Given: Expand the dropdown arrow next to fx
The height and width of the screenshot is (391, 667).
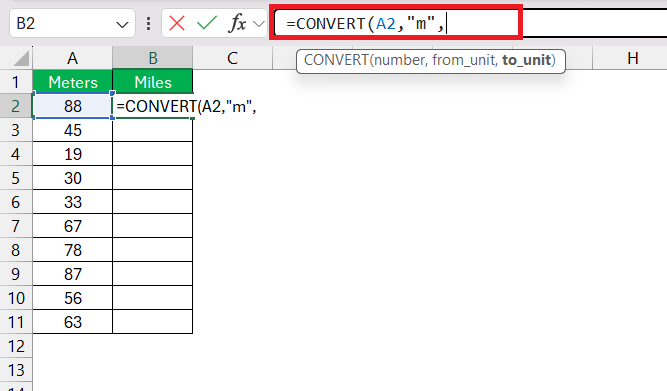Looking at the screenshot, I should tap(258, 24).
